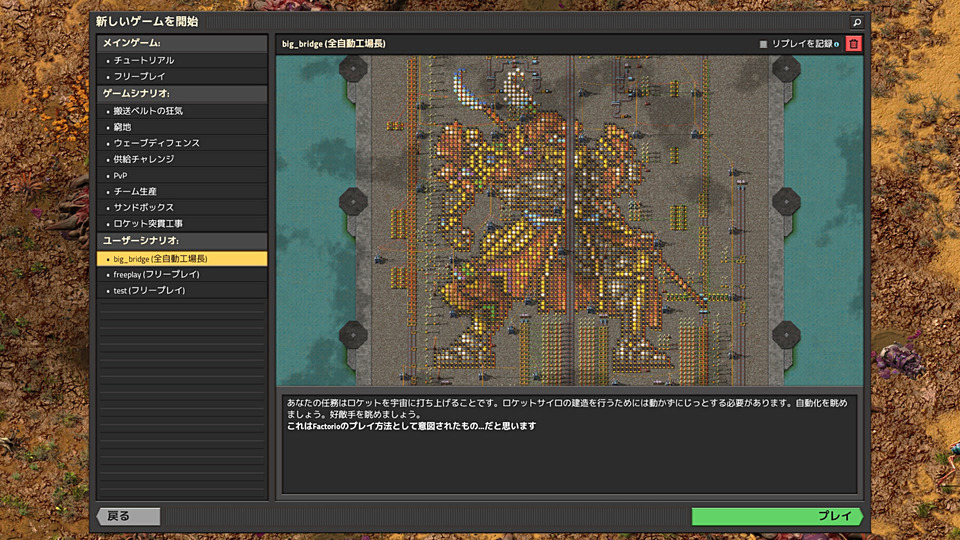Delete scenario with red trash icon

click(853, 43)
